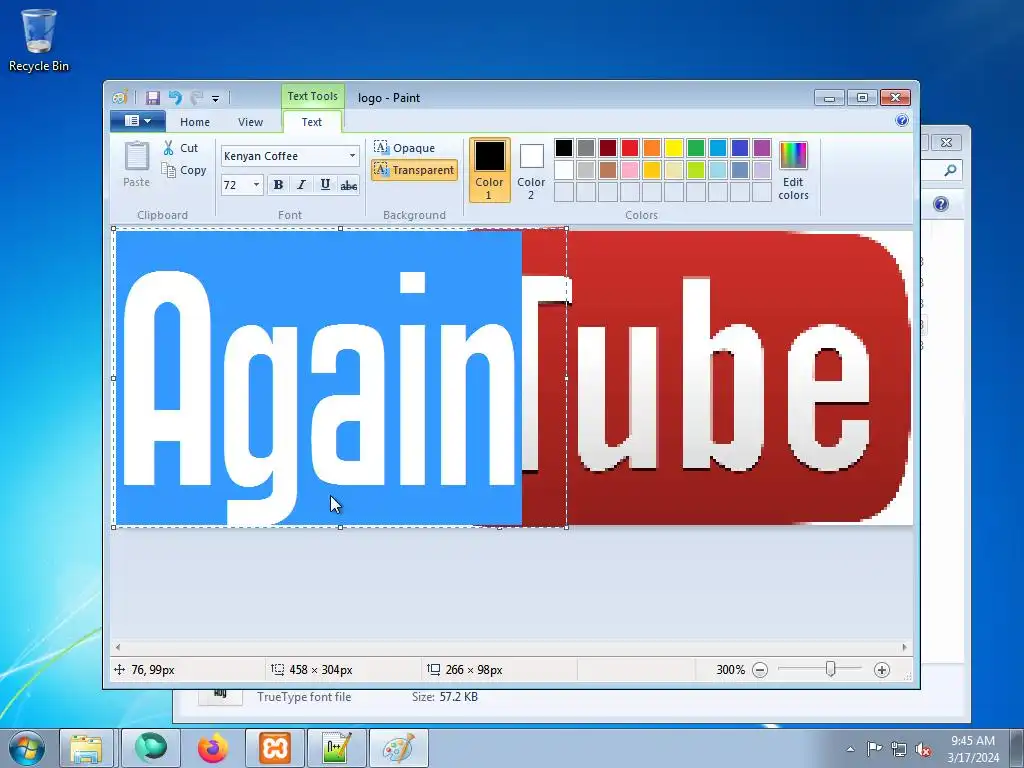Click the horizontal scrollbar right arrow
This screenshot has height=768, width=1024.
point(904,647)
